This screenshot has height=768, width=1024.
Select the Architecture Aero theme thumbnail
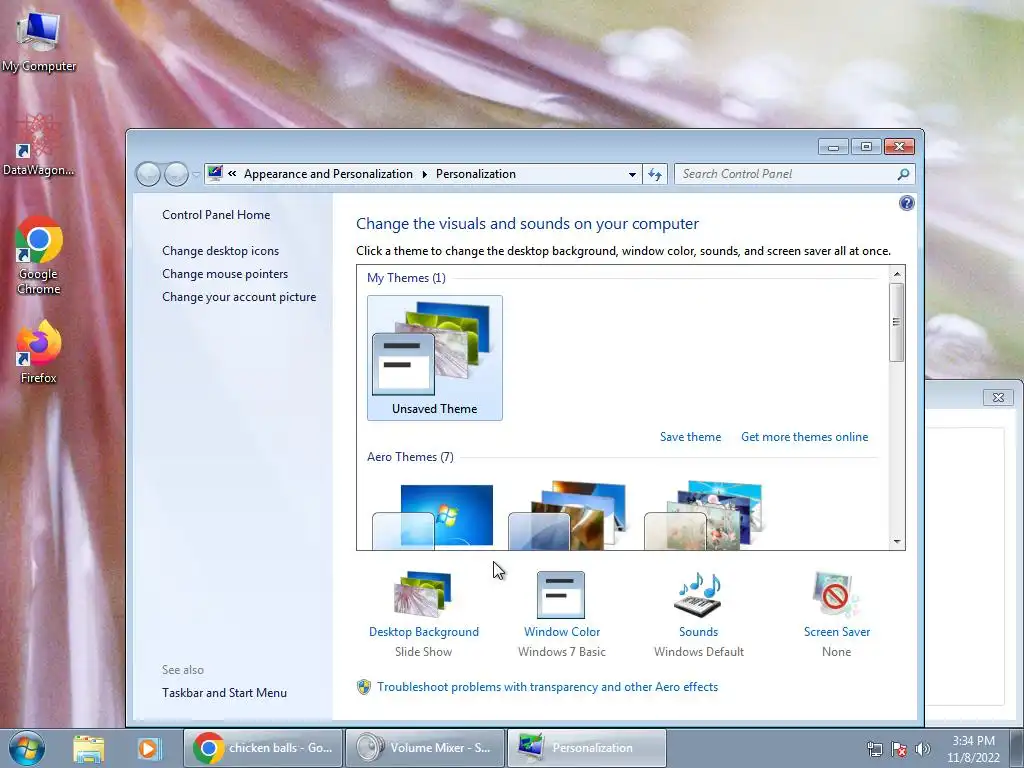[x=569, y=516]
